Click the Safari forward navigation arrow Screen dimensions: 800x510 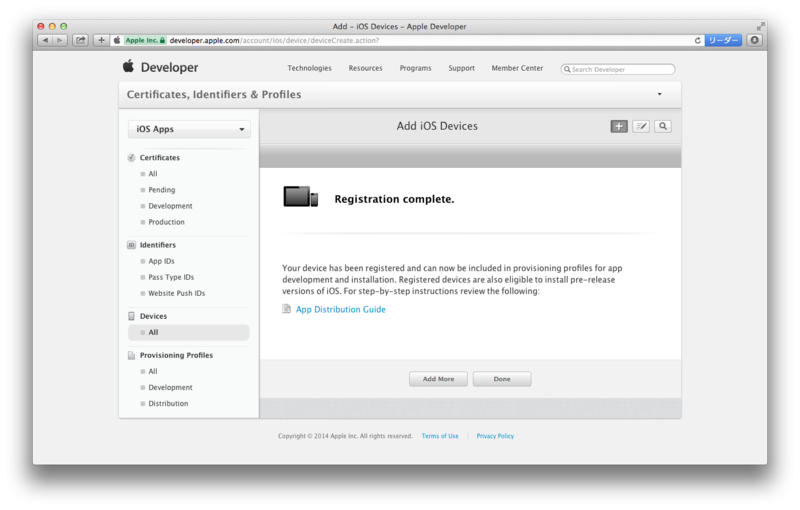pyautogui.click(x=60, y=40)
